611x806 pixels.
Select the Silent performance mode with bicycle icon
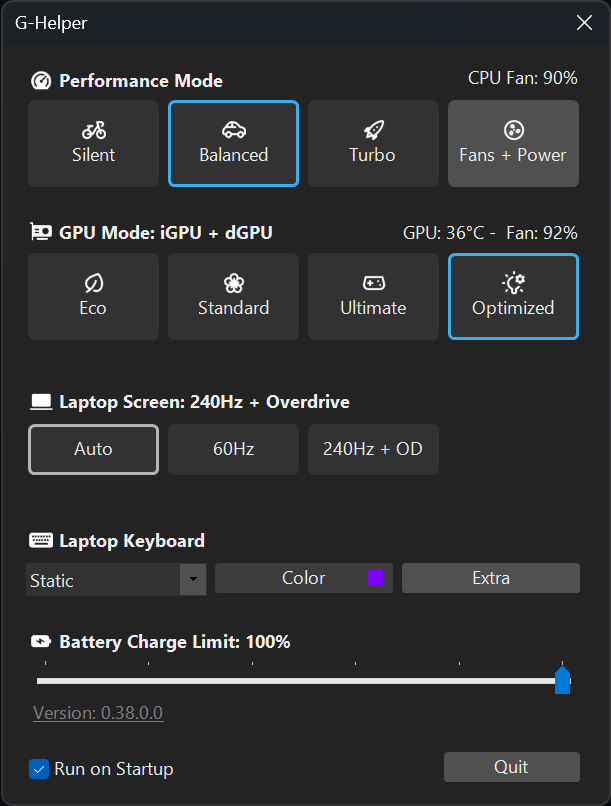click(93, 143)
